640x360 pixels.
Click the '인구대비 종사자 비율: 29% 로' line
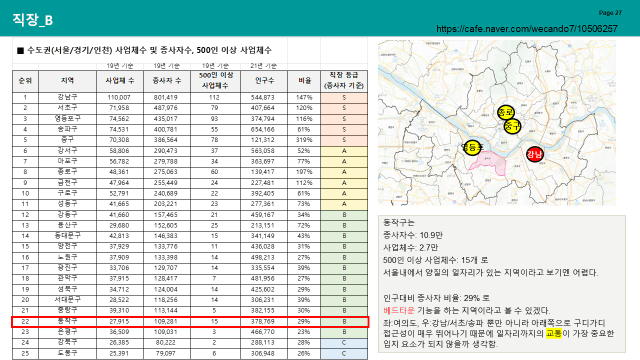[x=436, y=298]
